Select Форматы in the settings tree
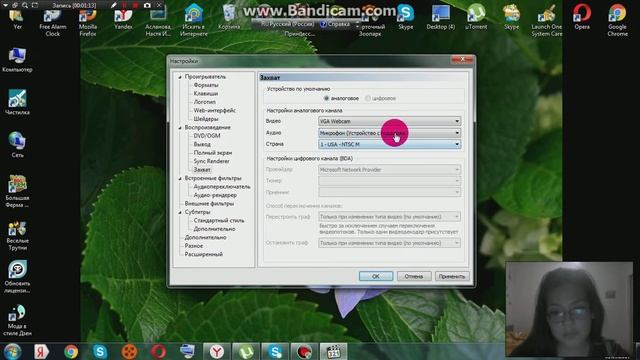This screenshot has height=360, width=640. pos(206,85)
